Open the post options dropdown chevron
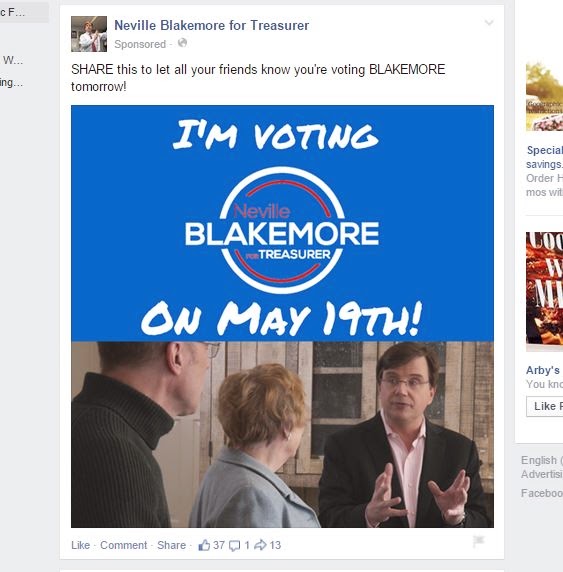Viewport: 563px width, 572px height. coord(489,23)
